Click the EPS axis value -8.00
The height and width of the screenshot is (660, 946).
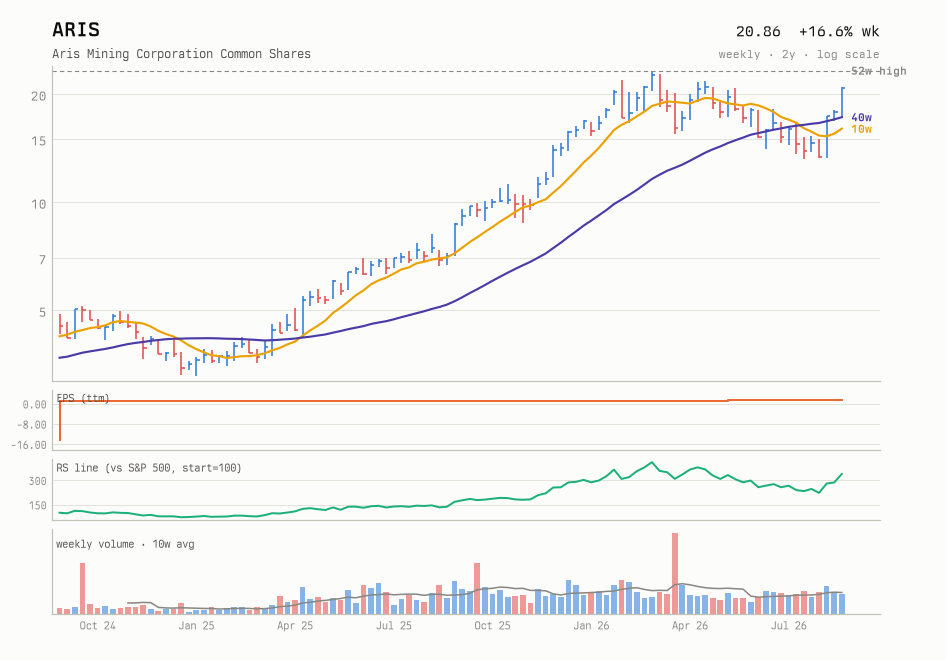point(32,425)
